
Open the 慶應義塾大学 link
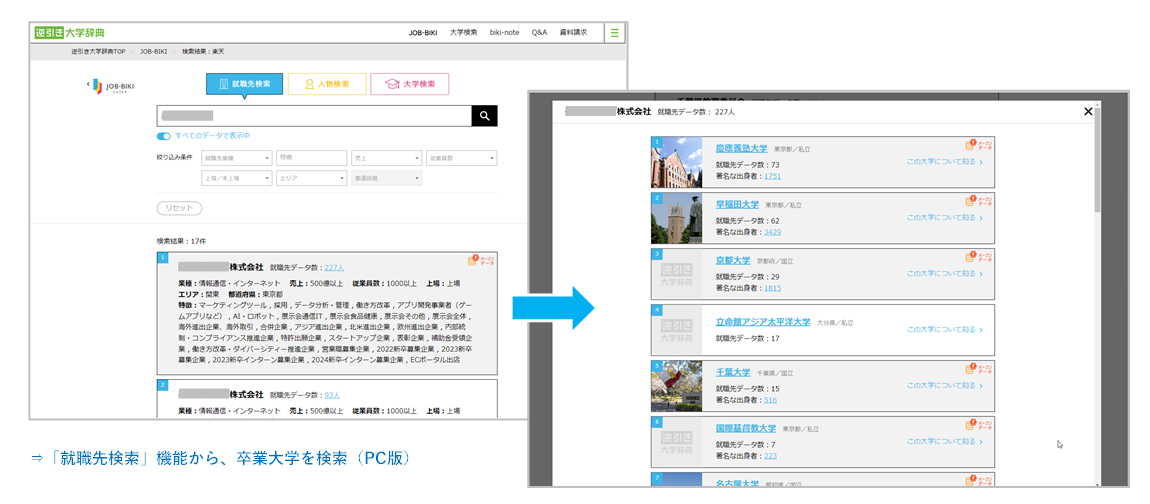742,148
